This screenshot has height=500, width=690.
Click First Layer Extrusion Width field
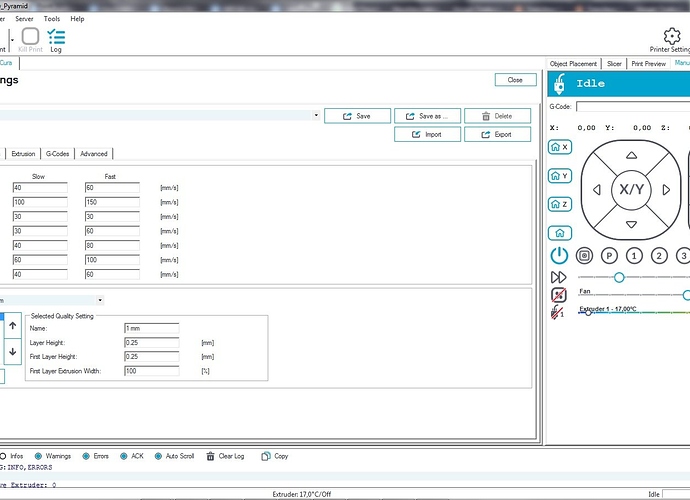tap(152, 371)
